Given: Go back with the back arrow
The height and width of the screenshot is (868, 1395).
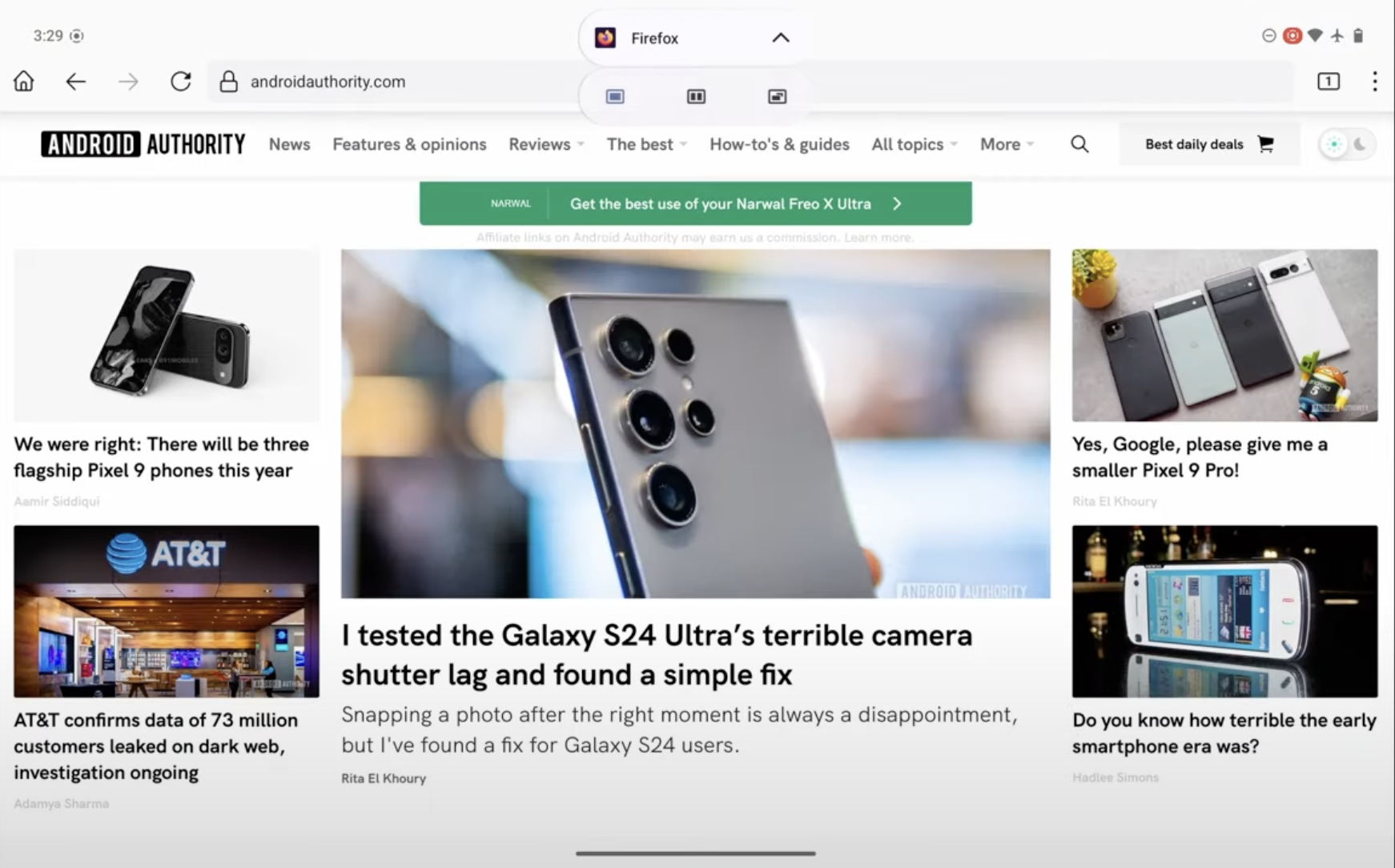Looking at the screenshot, I should coord(76,81).
